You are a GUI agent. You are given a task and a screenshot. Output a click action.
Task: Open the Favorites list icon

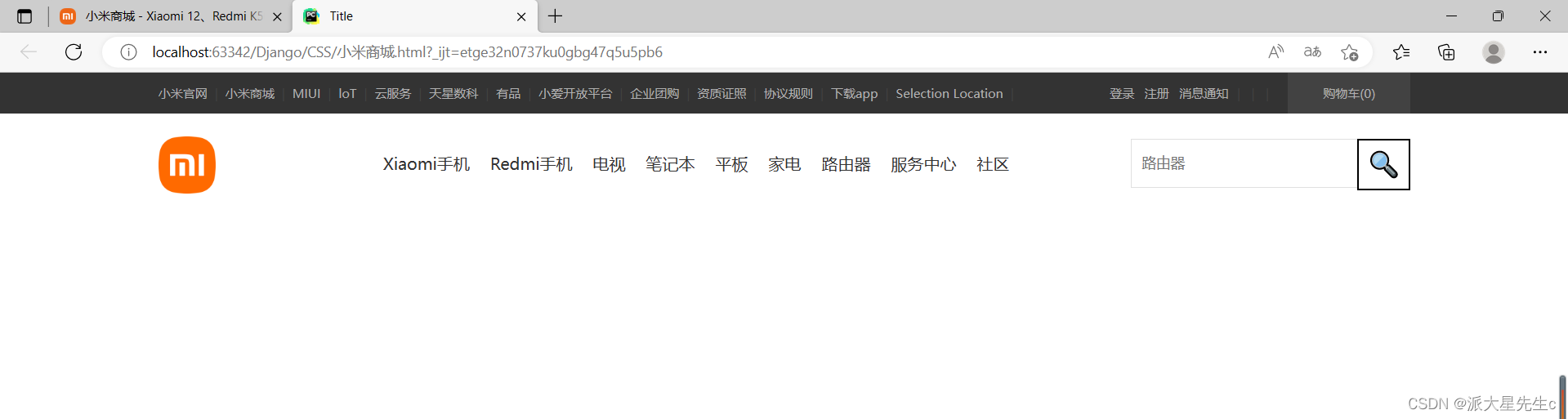[x=1401, y=52]
